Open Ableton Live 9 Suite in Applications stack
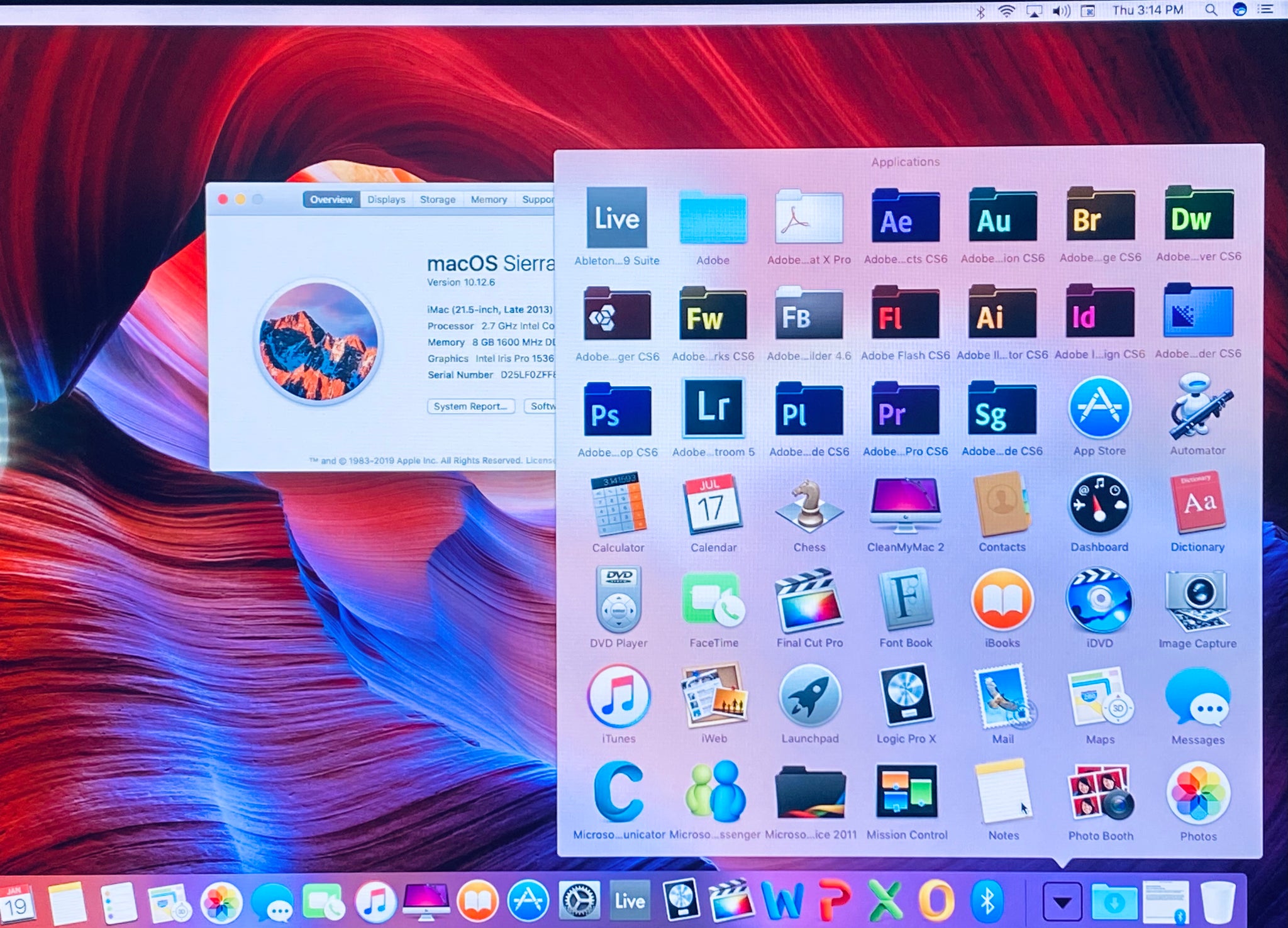 616,218
